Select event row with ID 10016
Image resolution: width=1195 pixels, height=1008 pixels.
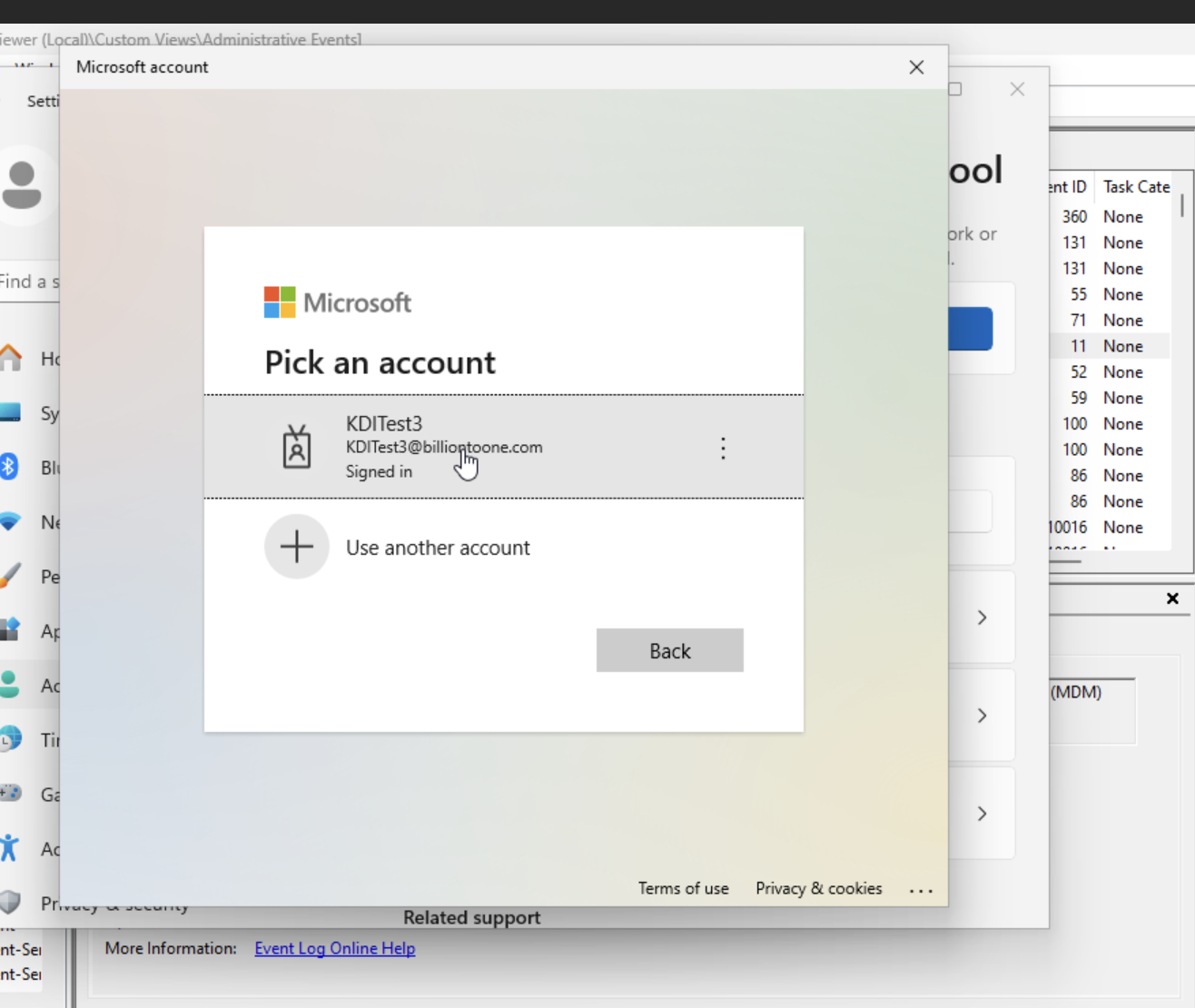[1109, 528]
